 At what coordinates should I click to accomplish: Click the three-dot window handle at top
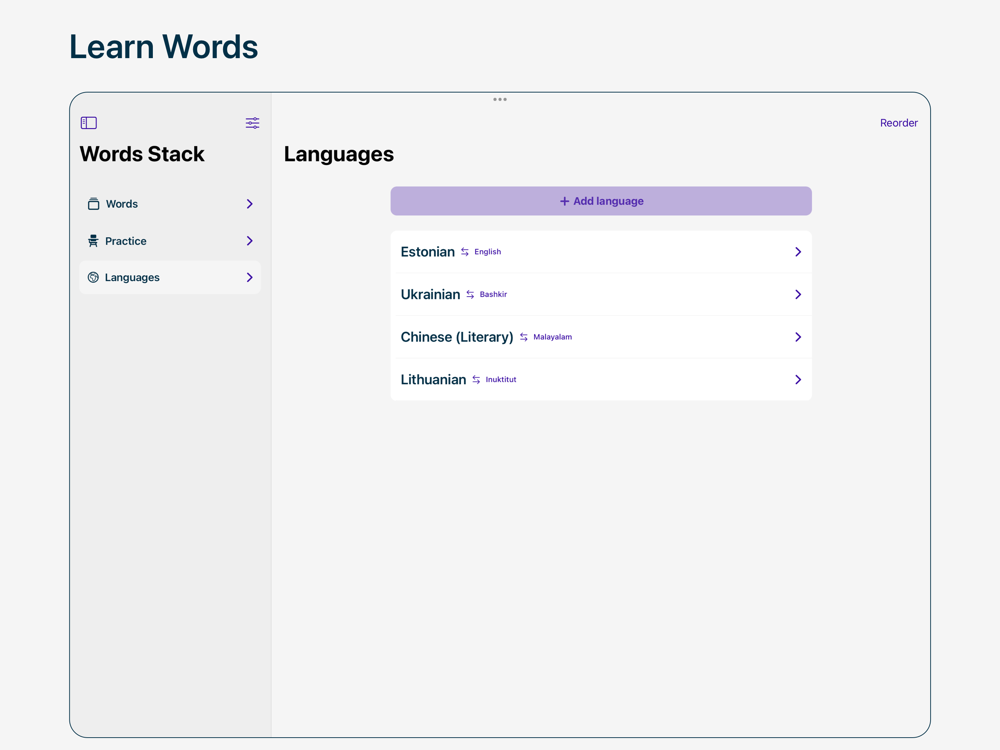click(500, 99)
